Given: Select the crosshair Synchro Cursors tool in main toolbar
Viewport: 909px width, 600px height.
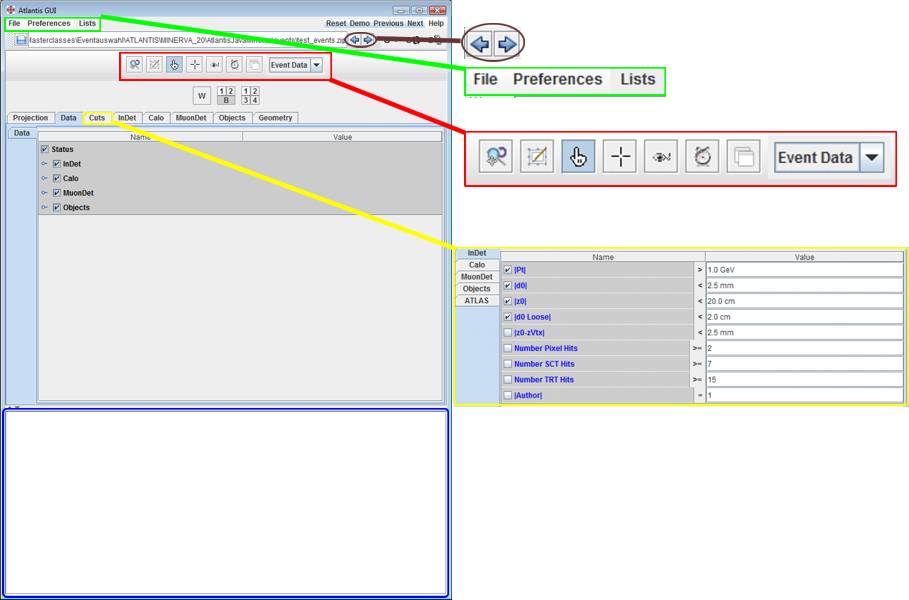Looking at the screenshot, I should pos(194,65).
